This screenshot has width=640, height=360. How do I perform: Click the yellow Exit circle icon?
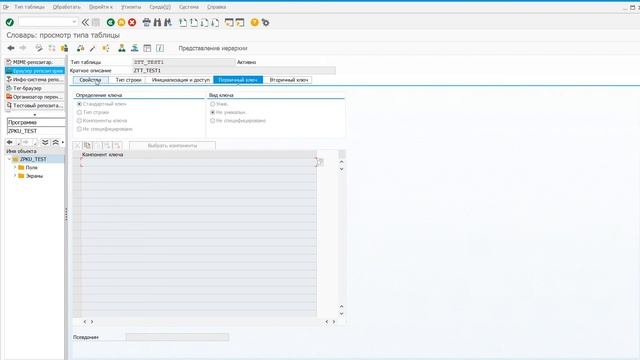tap(121, 22)
